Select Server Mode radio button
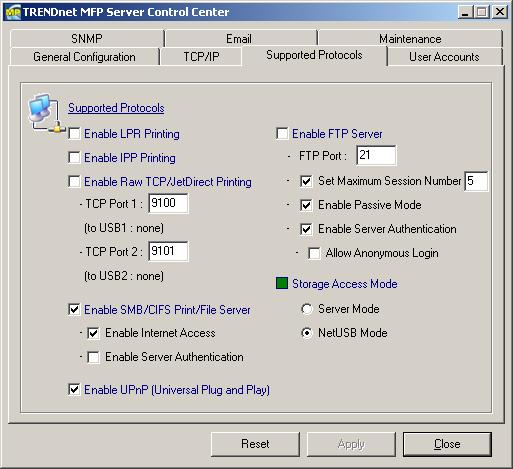 [x=307, y=309]
